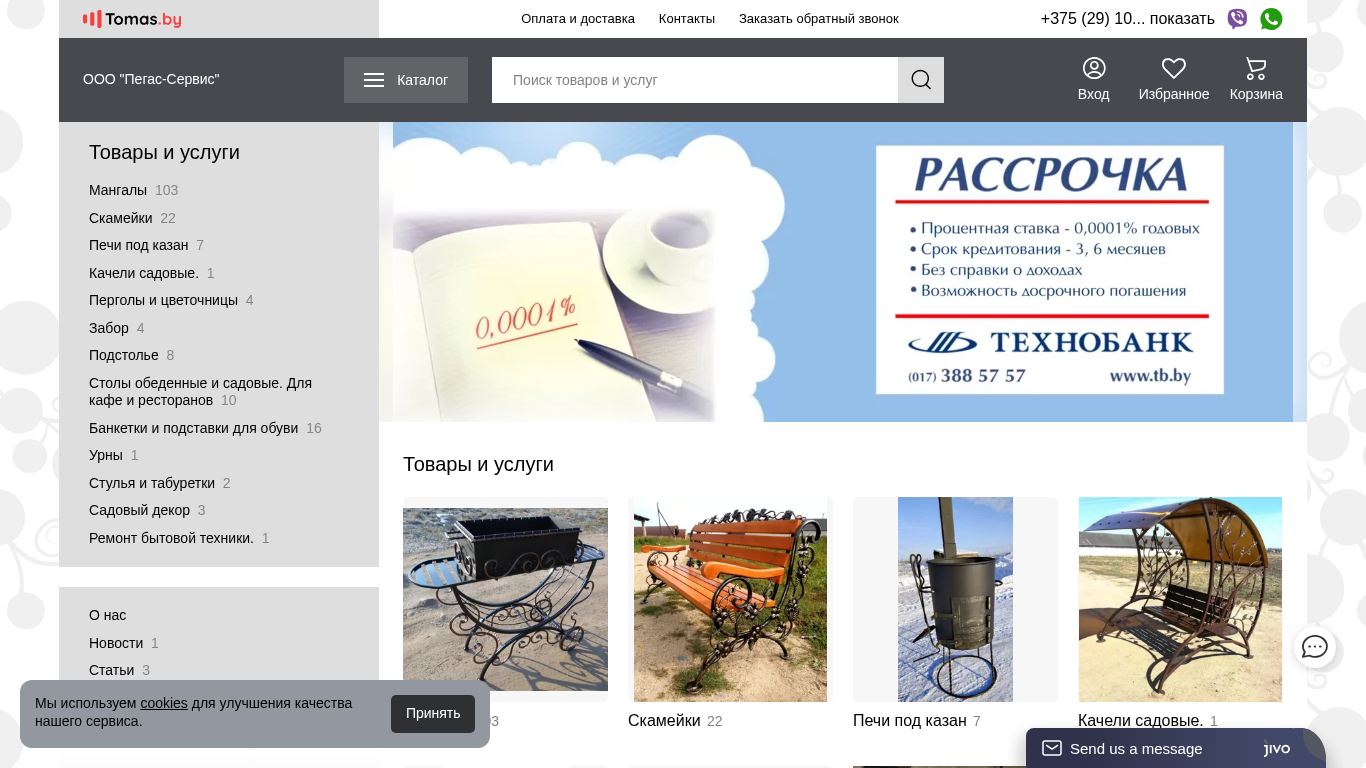Open Ремонт бытовой техники category

(x=171, y=538)
